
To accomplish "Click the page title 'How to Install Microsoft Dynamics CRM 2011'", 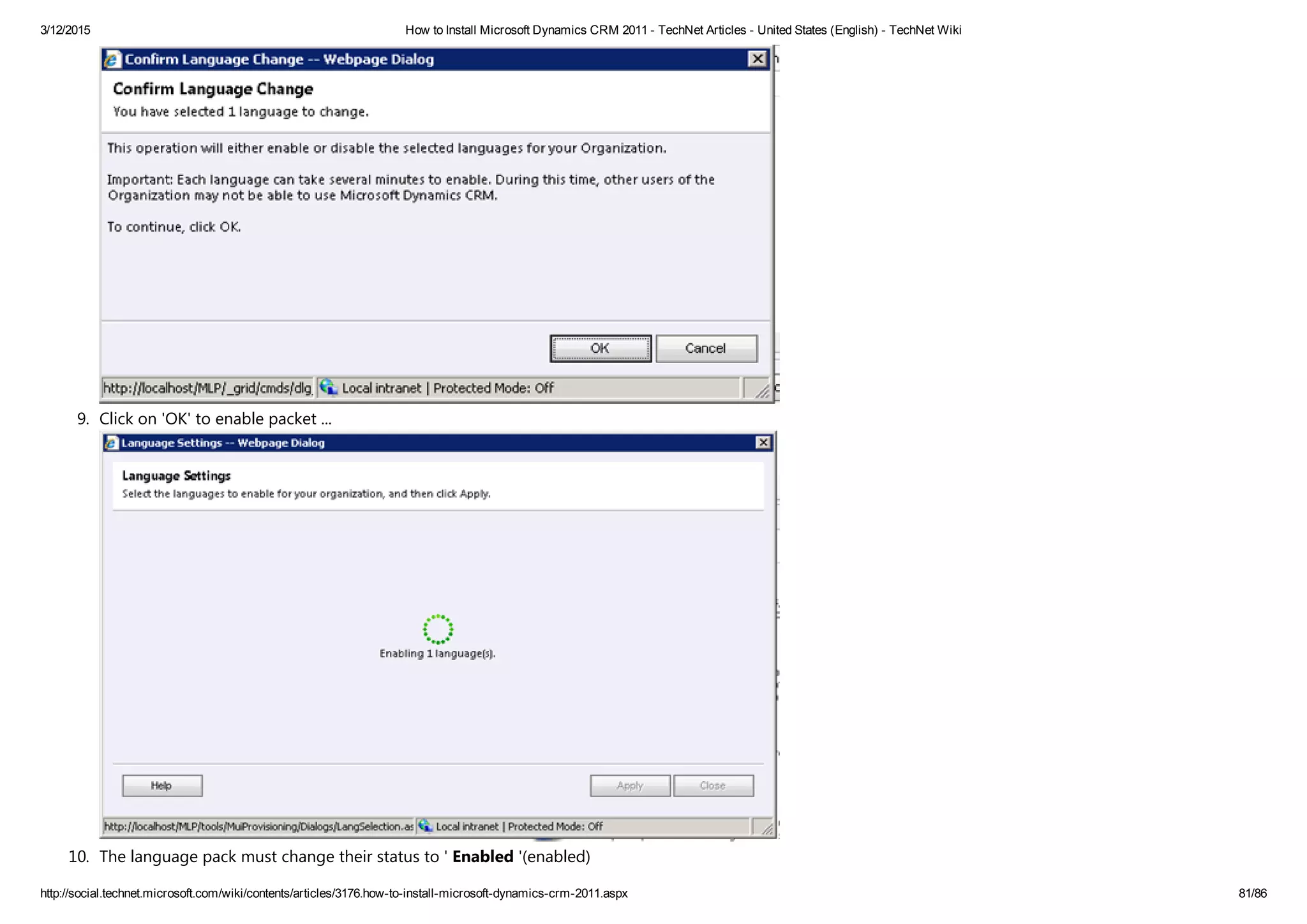I will [x=527, y=30].
